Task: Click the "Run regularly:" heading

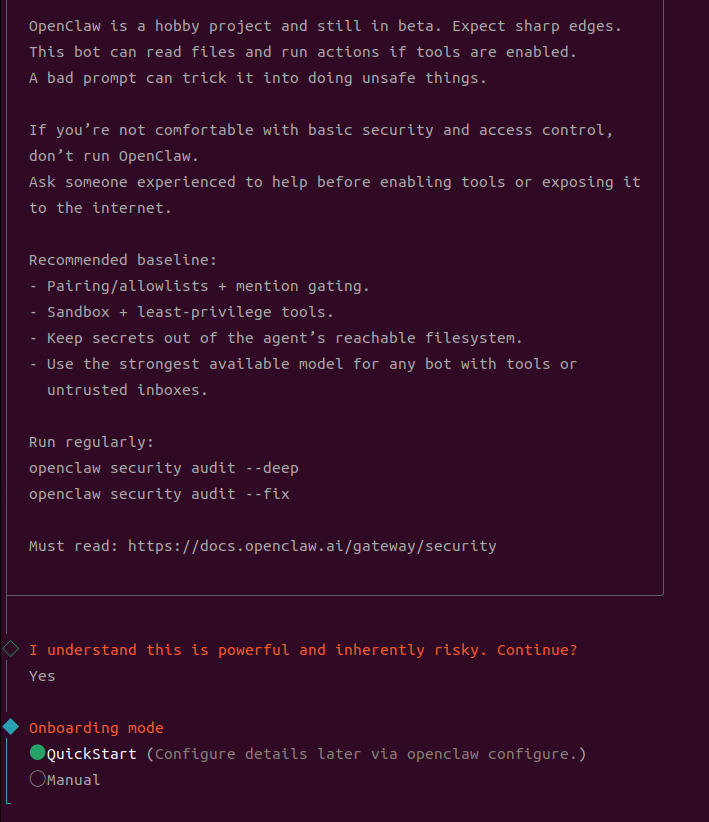Action: (91, 442)
